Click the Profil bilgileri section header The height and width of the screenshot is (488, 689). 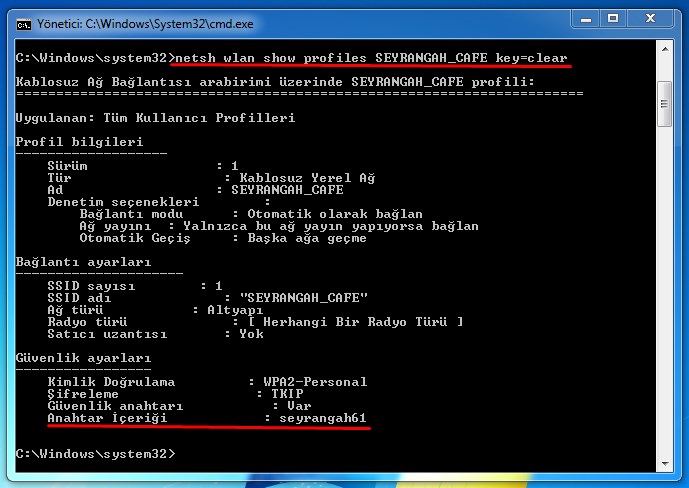coord(79,142)
